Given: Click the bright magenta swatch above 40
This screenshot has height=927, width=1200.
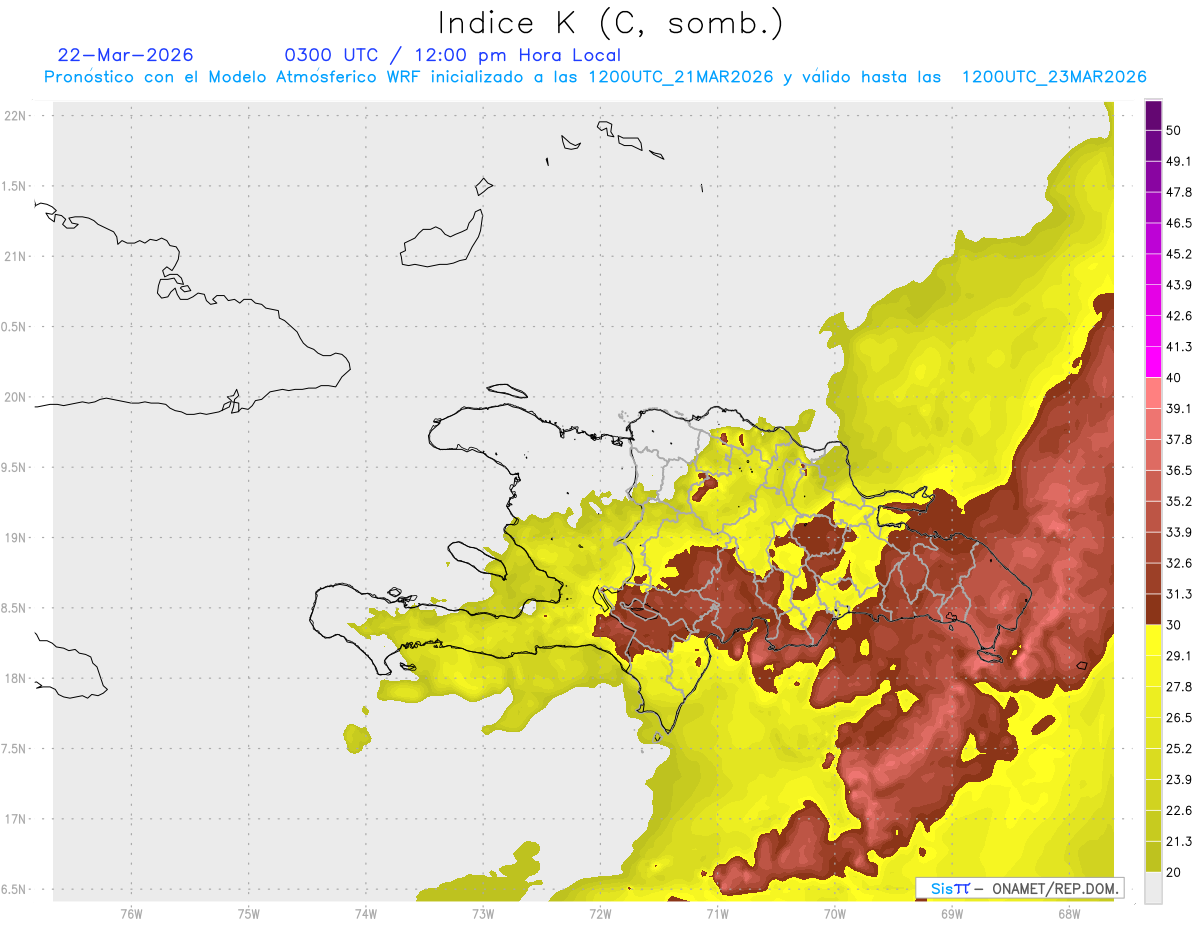Looking at the screenshot, I should tap(1153, 361).
